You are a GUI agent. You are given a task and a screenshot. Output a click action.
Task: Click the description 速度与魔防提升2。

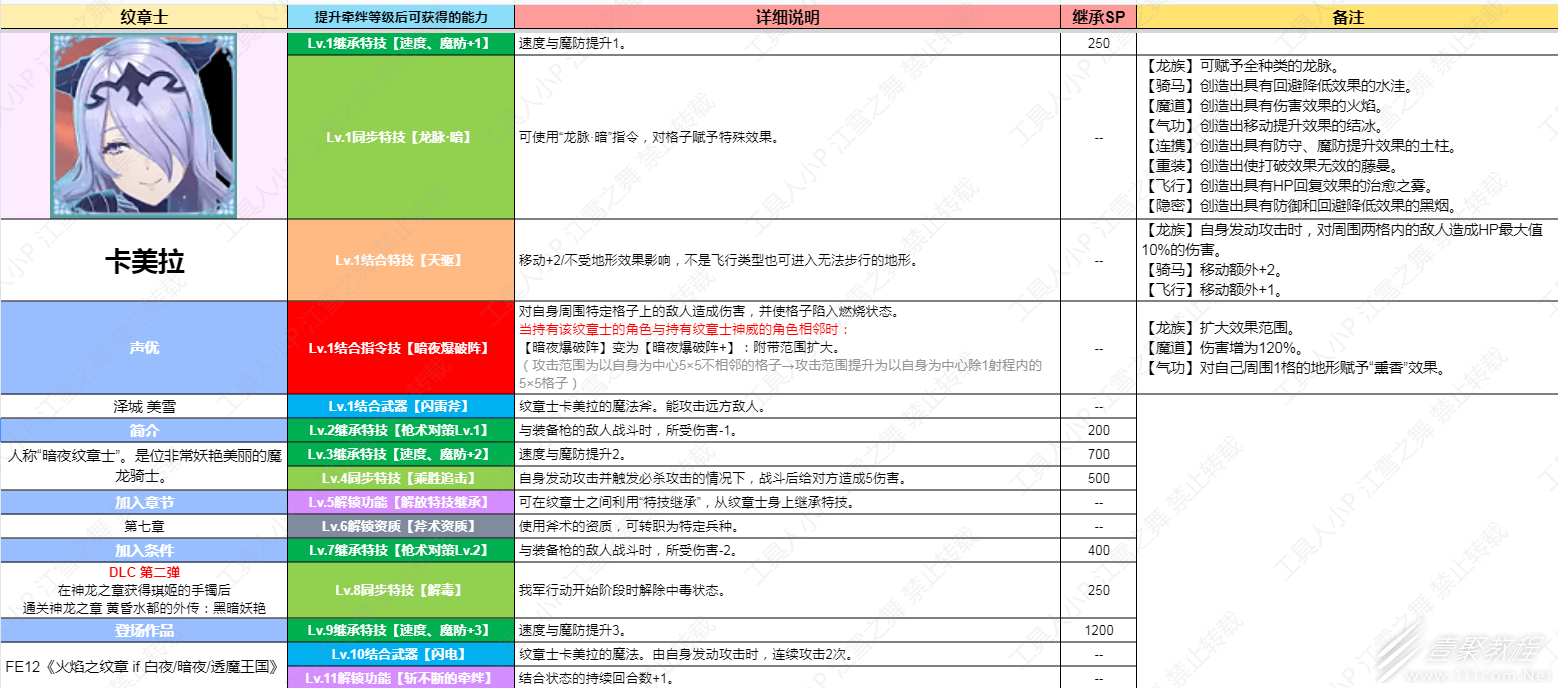click(x=572, y=454)
